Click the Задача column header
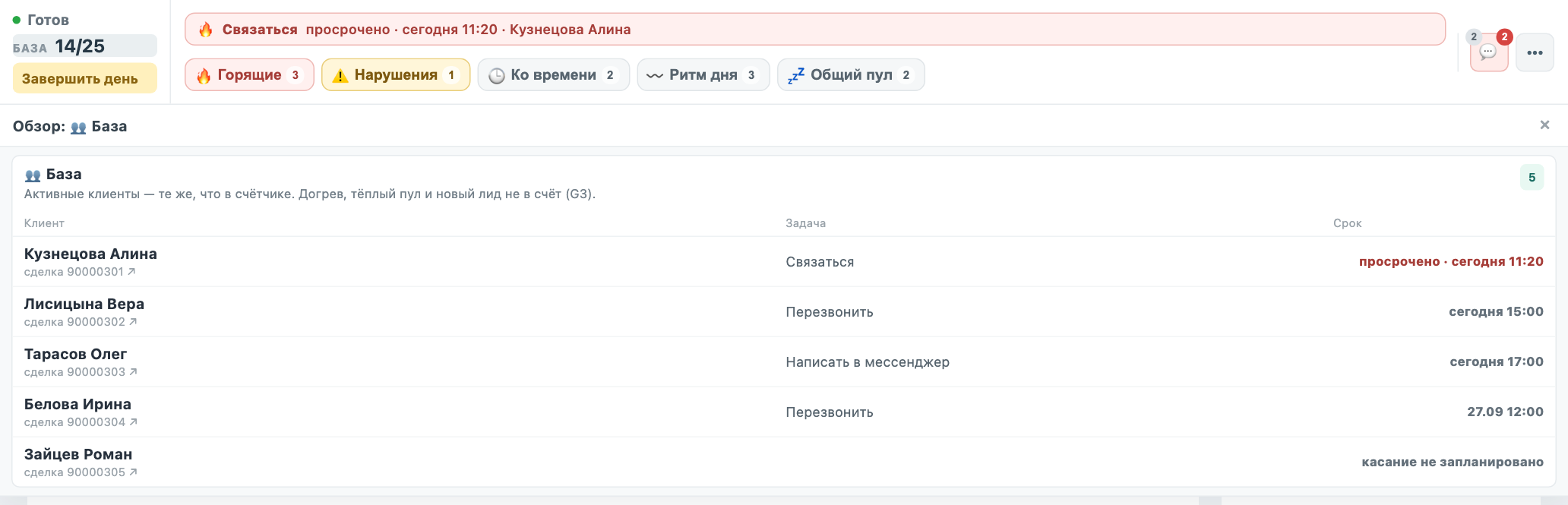Viewport: 1568px width, 505px height. (x=805, y=223)
